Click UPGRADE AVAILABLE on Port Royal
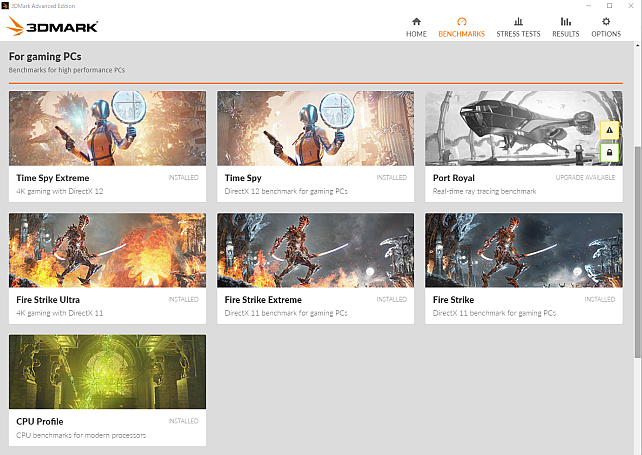This screenshot has width=642, height=455. [585, 177]
